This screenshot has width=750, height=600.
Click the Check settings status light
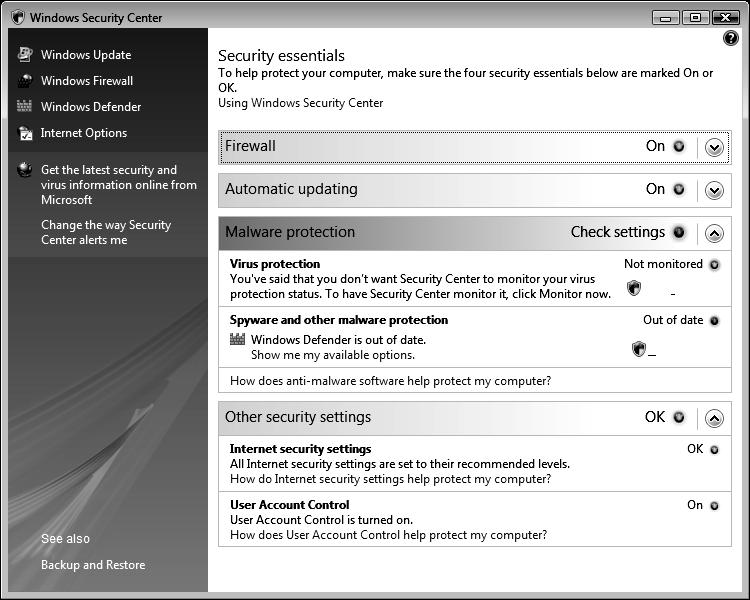pos(679,233)
